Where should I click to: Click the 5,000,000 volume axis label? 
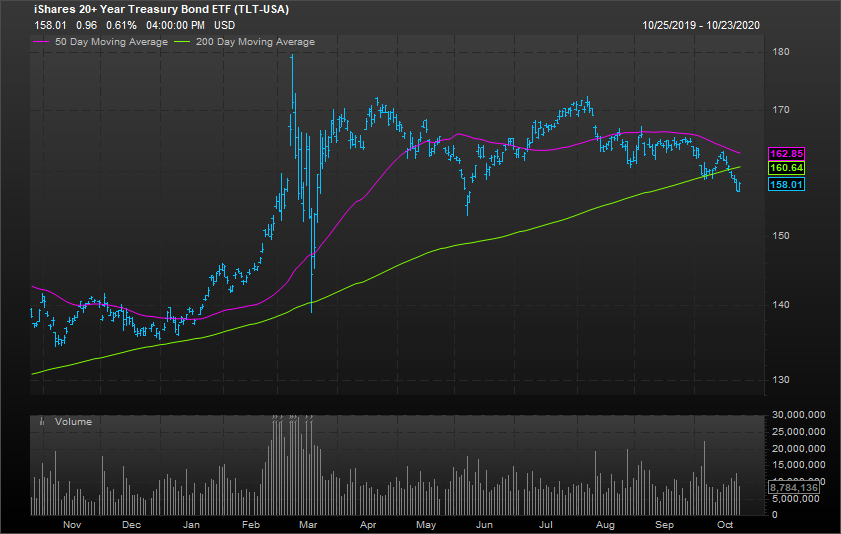pyautogui.click(x=795, y=499)
